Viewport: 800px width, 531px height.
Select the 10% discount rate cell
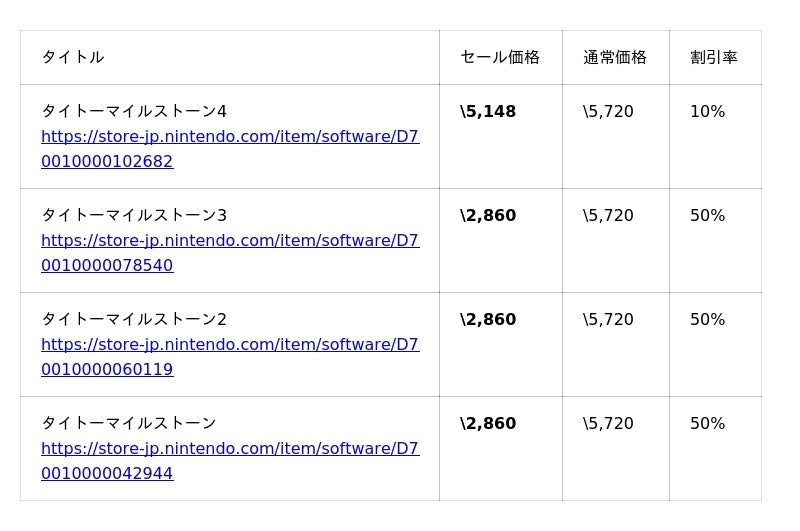coord(707,112)
